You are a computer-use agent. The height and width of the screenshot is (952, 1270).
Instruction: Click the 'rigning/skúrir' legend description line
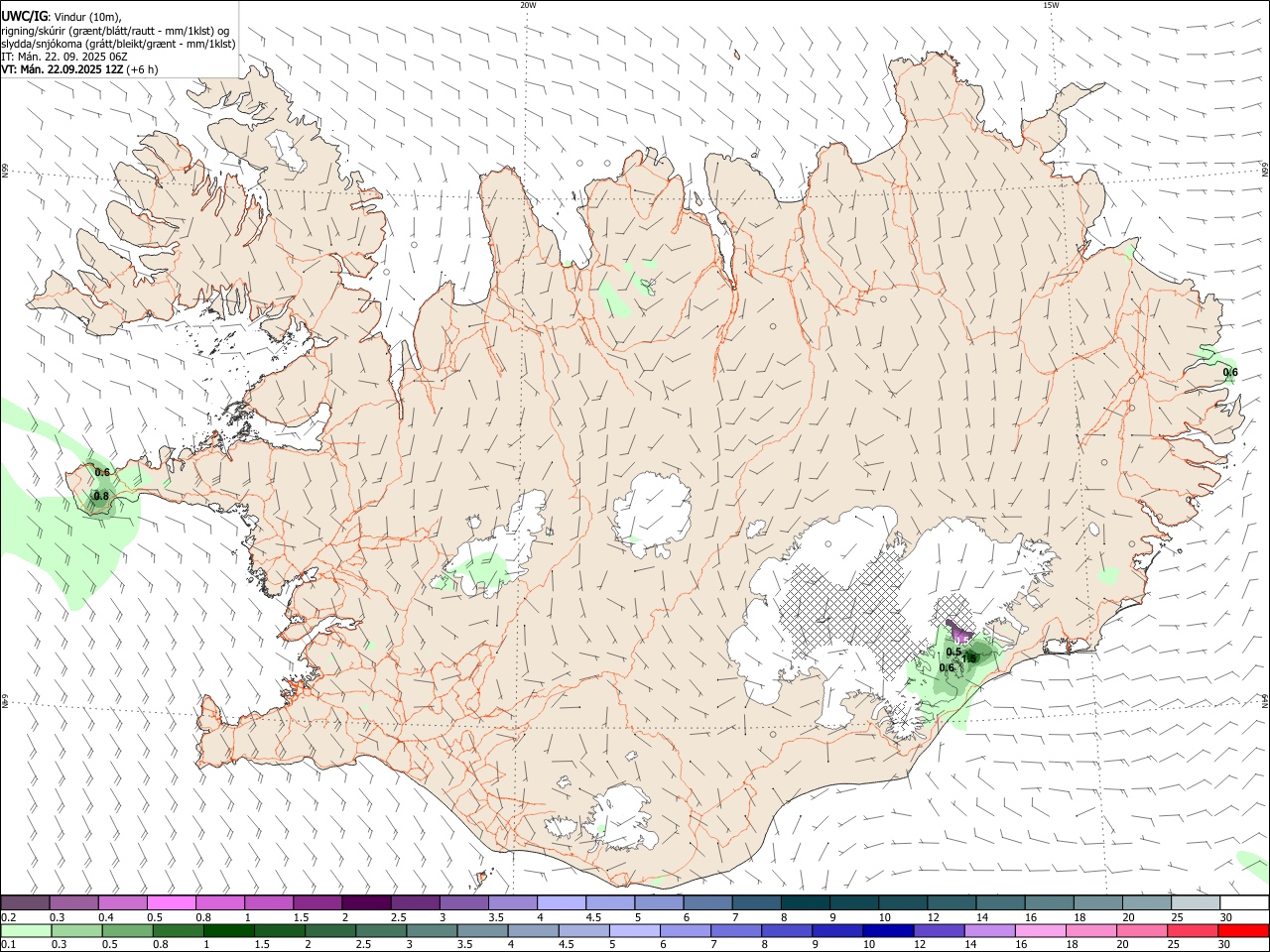tap(115, 30)
